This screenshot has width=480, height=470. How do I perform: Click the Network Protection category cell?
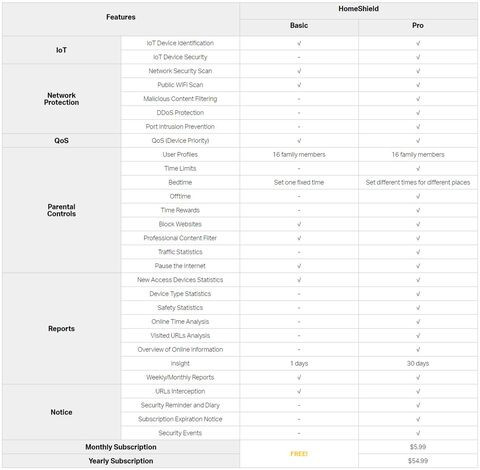pos(61,99)
